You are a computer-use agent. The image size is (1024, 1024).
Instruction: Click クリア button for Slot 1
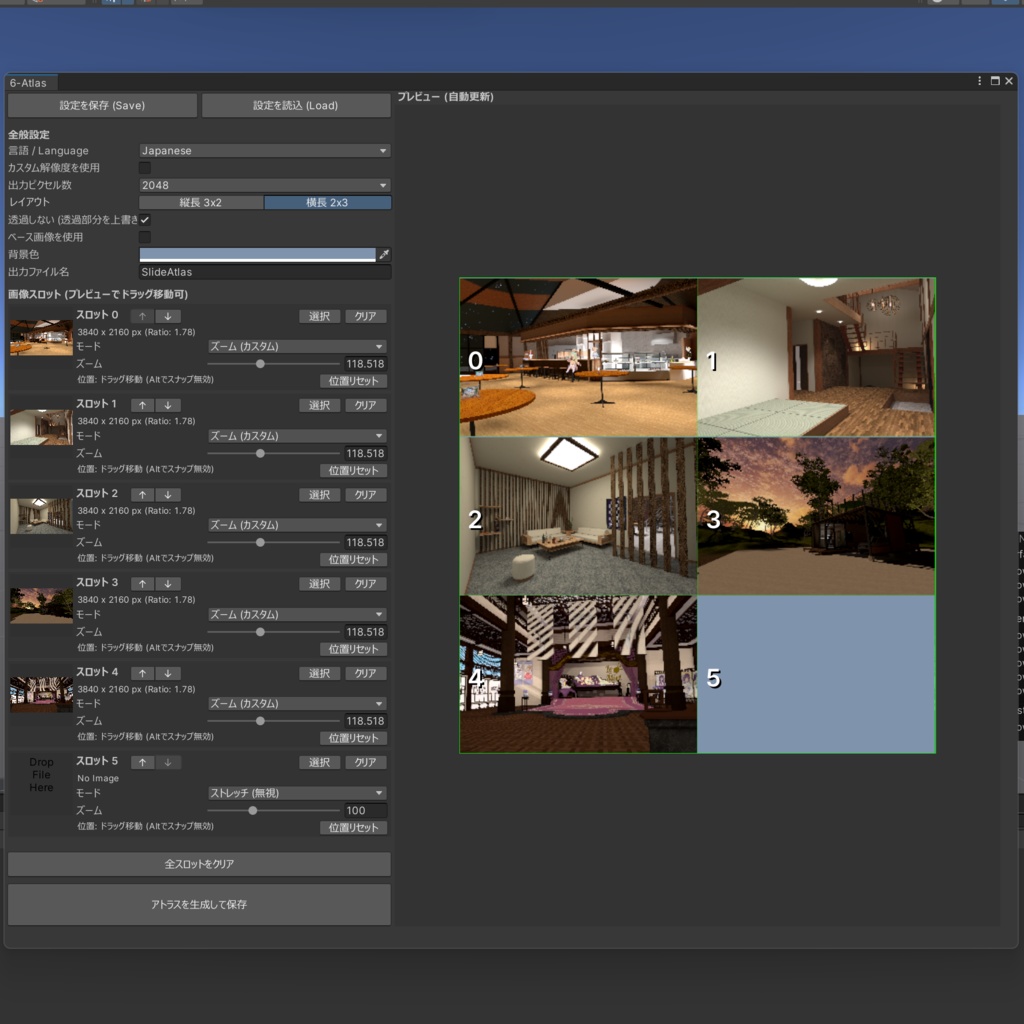[366, 406]
